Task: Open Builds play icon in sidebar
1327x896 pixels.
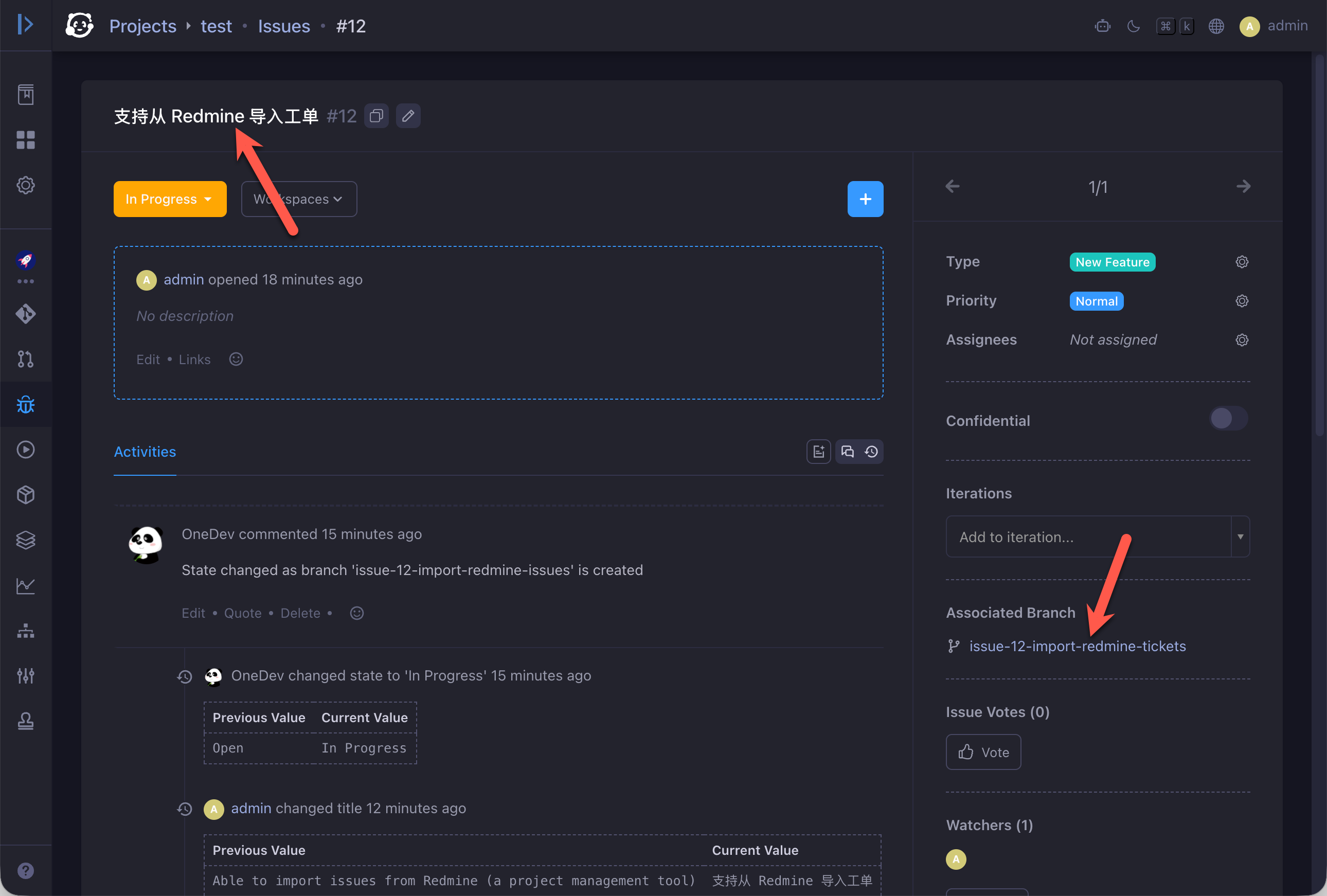Action: 26,450
